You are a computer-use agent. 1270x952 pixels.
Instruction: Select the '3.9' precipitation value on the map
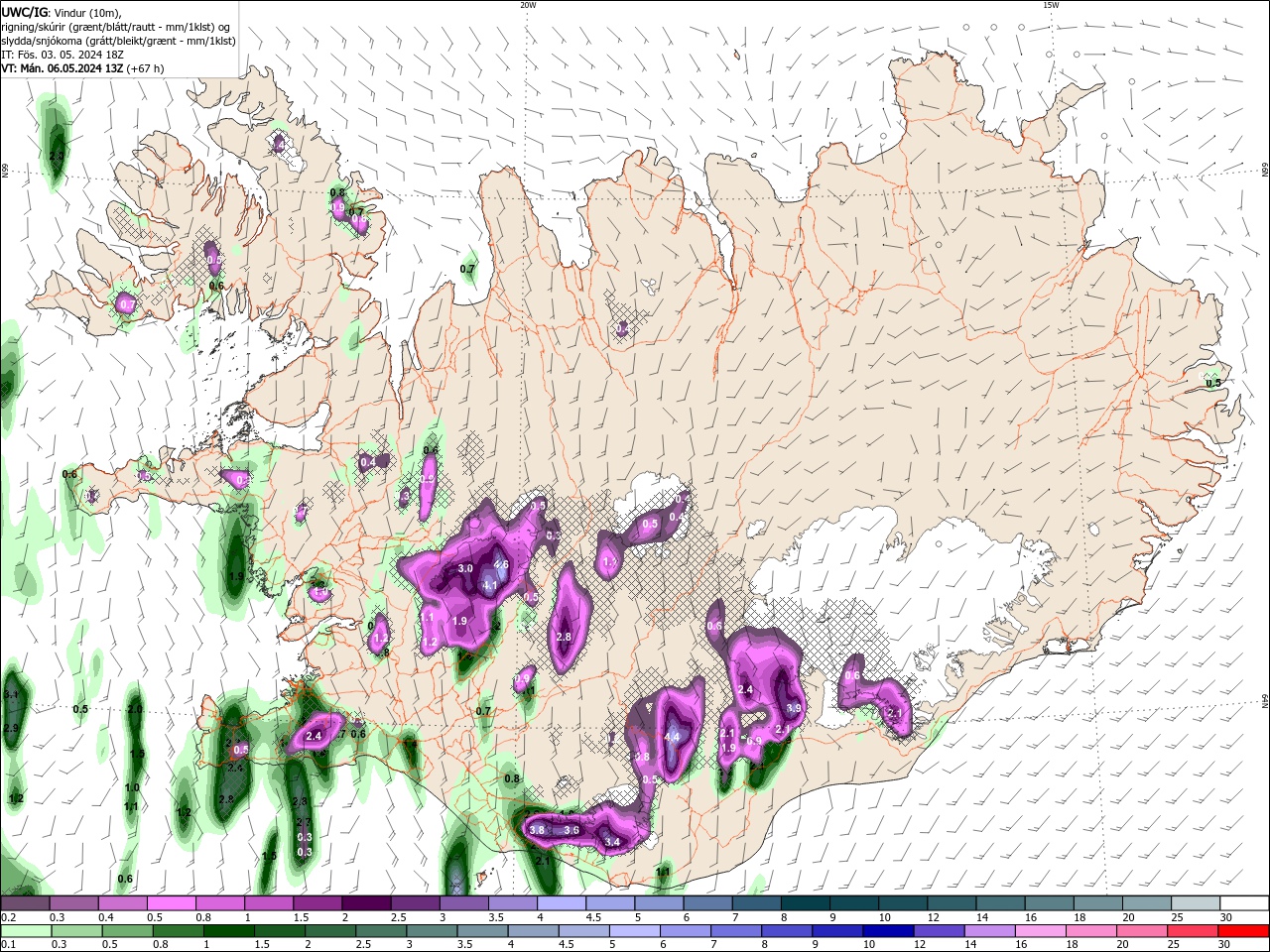point(793,708)
